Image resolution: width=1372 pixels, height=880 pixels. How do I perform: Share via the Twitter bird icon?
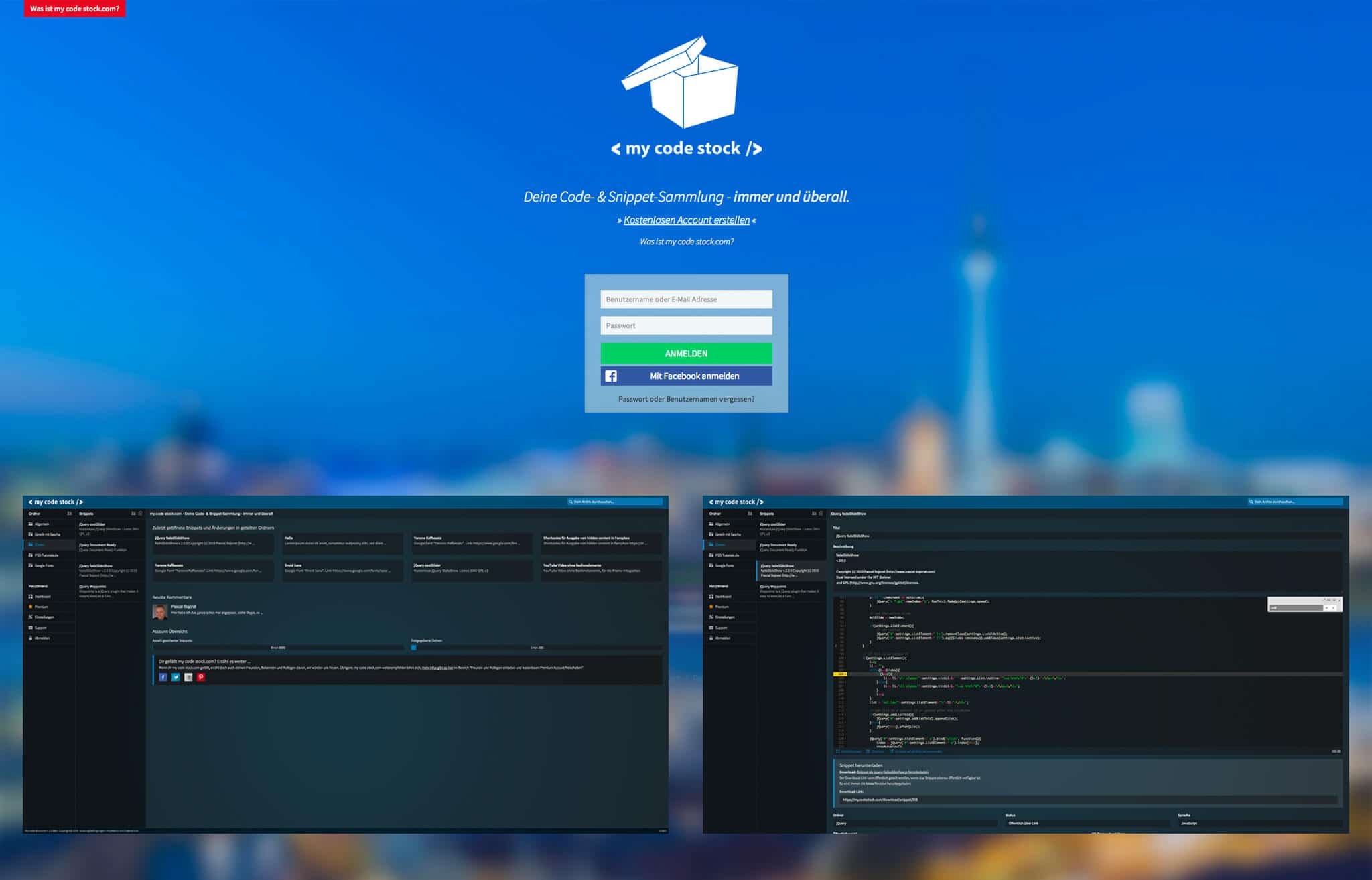176,677
